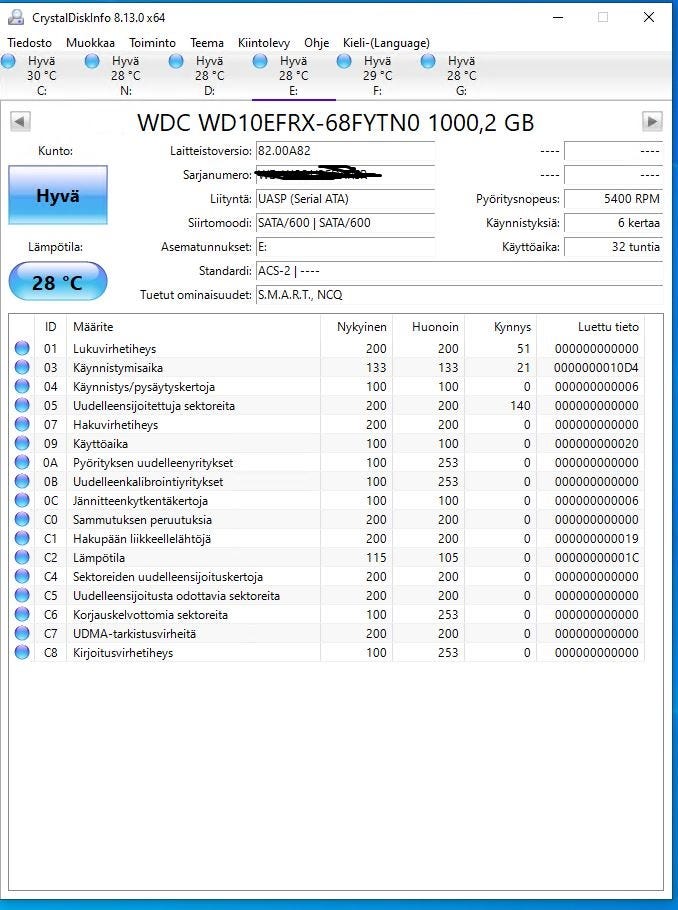Go to next disk with right arrow

coord(652,121)
